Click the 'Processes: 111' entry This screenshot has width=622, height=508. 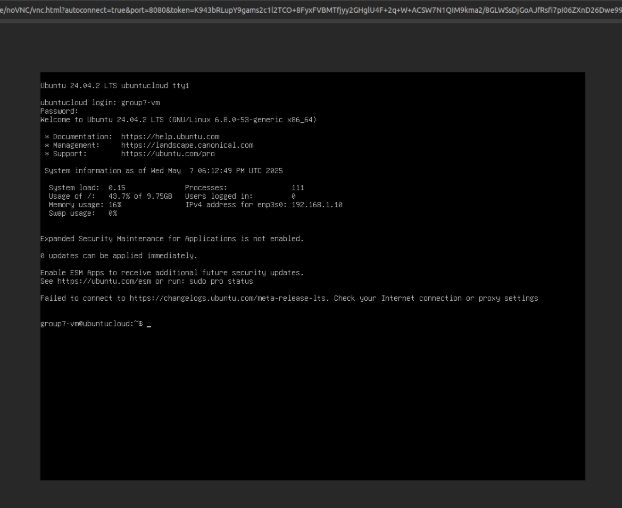coord(244,188)
